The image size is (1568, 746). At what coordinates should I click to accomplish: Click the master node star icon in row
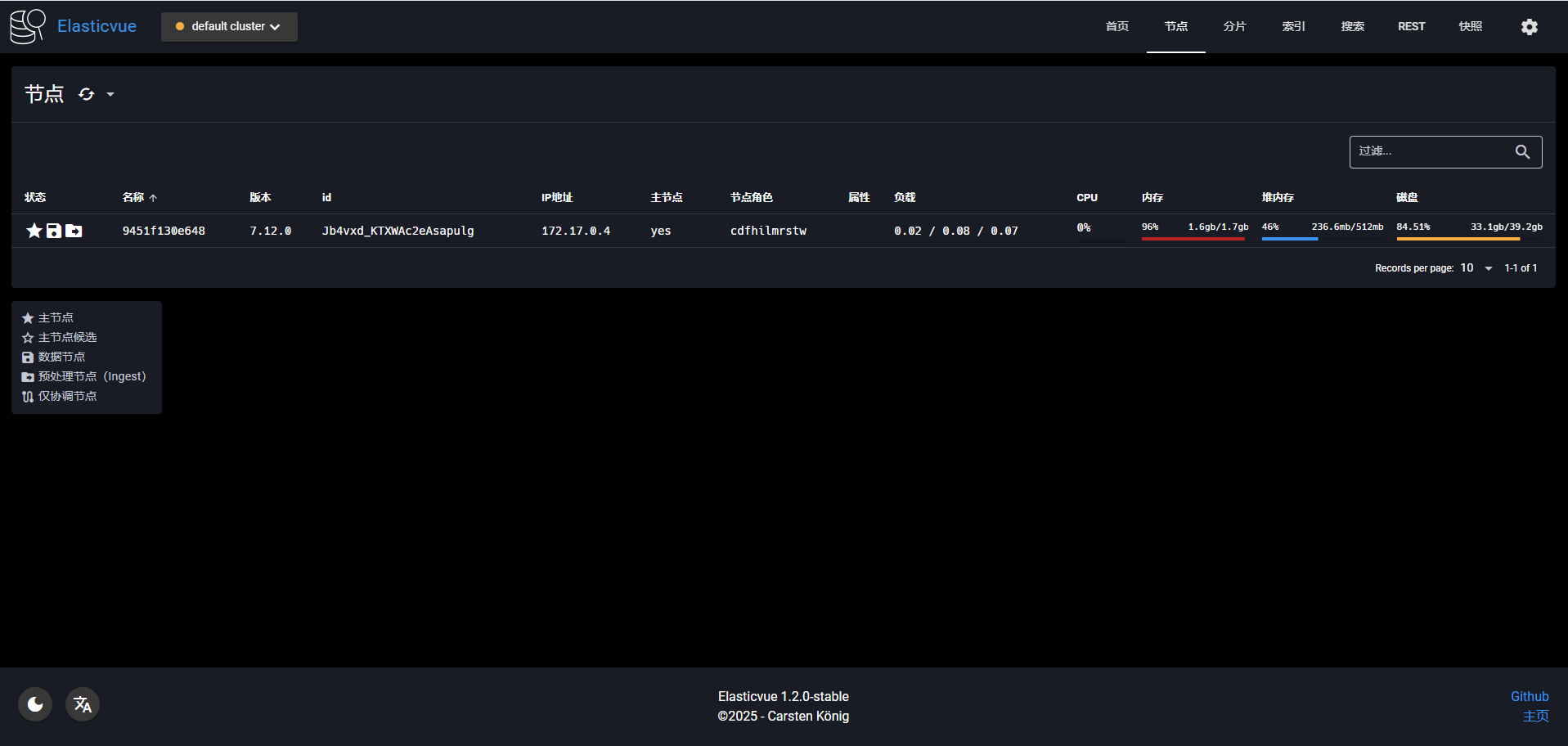[34, 231]
